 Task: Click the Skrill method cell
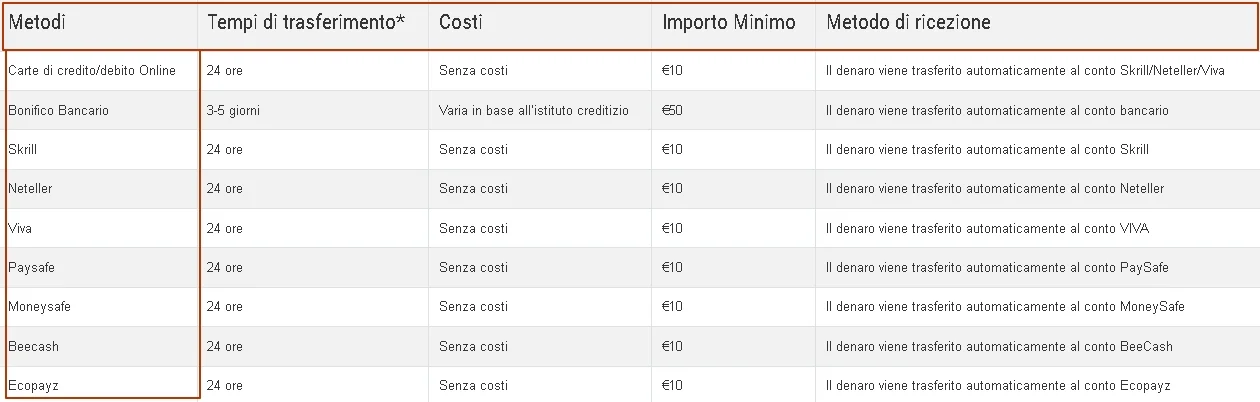tap(23, 150)
